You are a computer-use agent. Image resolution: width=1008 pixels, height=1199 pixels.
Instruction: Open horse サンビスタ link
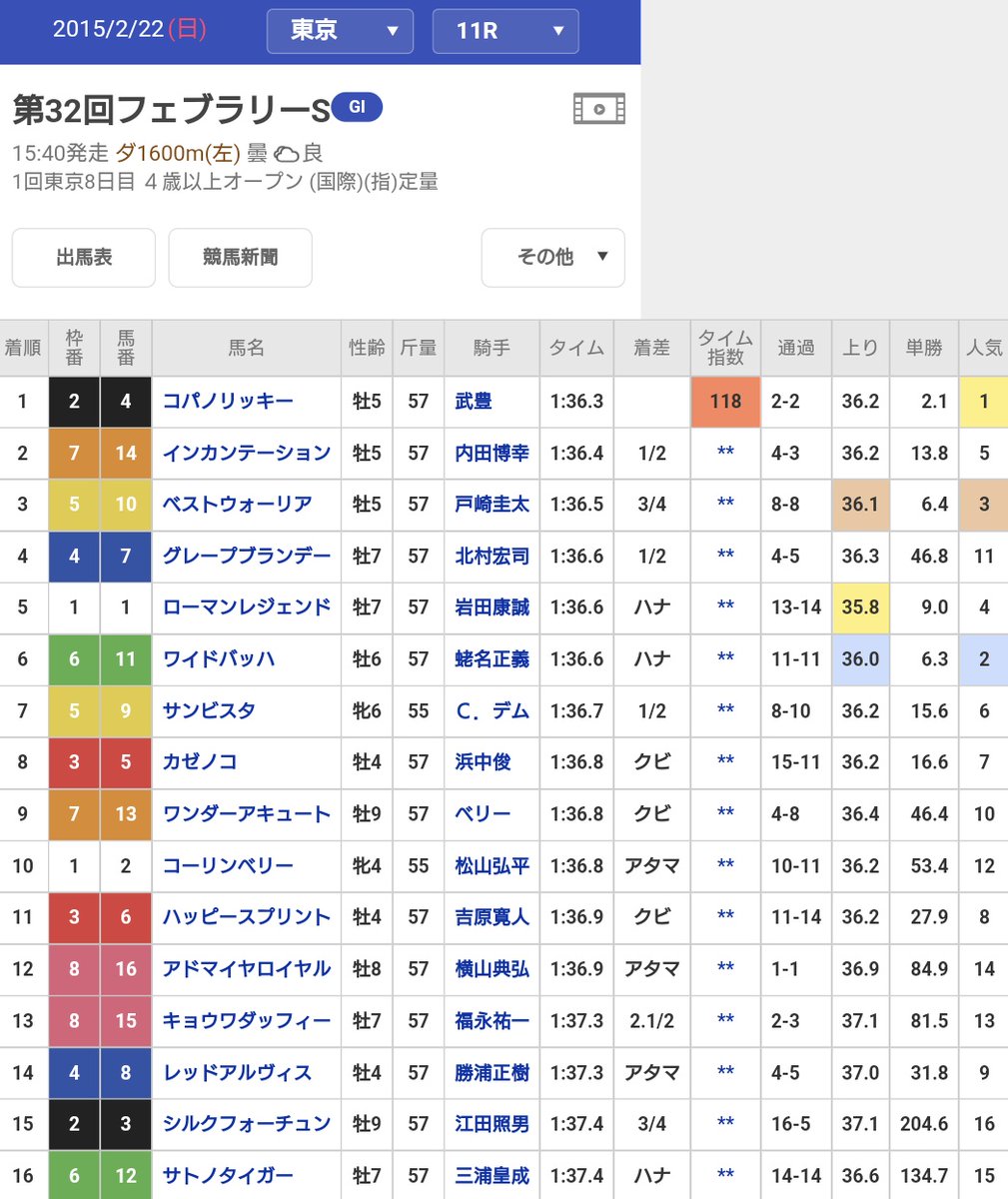tap(209, 711)
